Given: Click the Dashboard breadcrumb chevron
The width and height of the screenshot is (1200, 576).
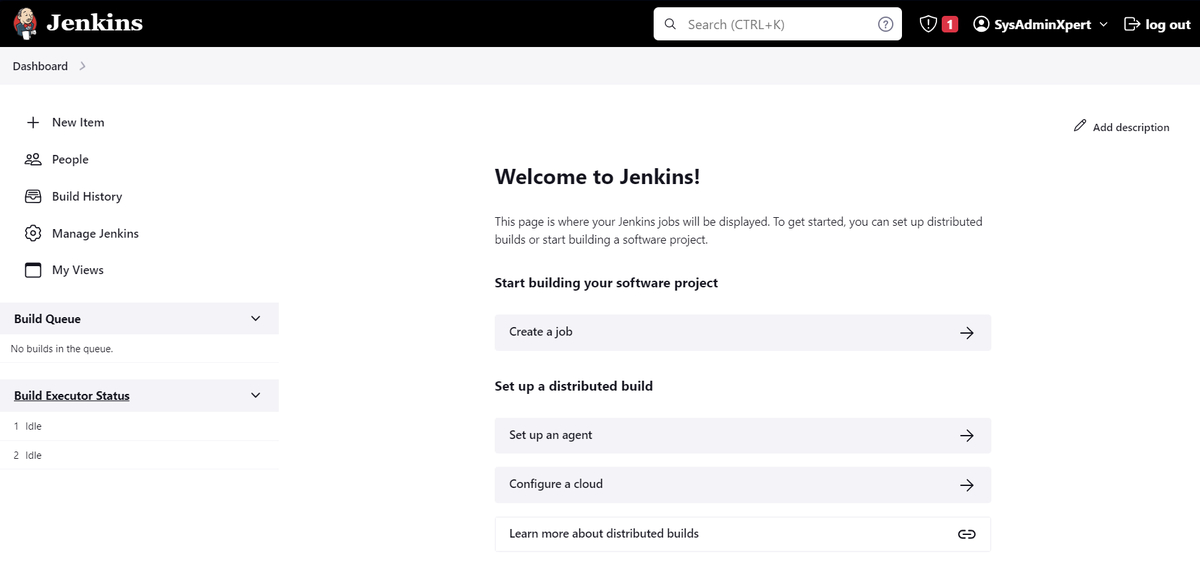Looking at the screenshot, I should 81,66.
